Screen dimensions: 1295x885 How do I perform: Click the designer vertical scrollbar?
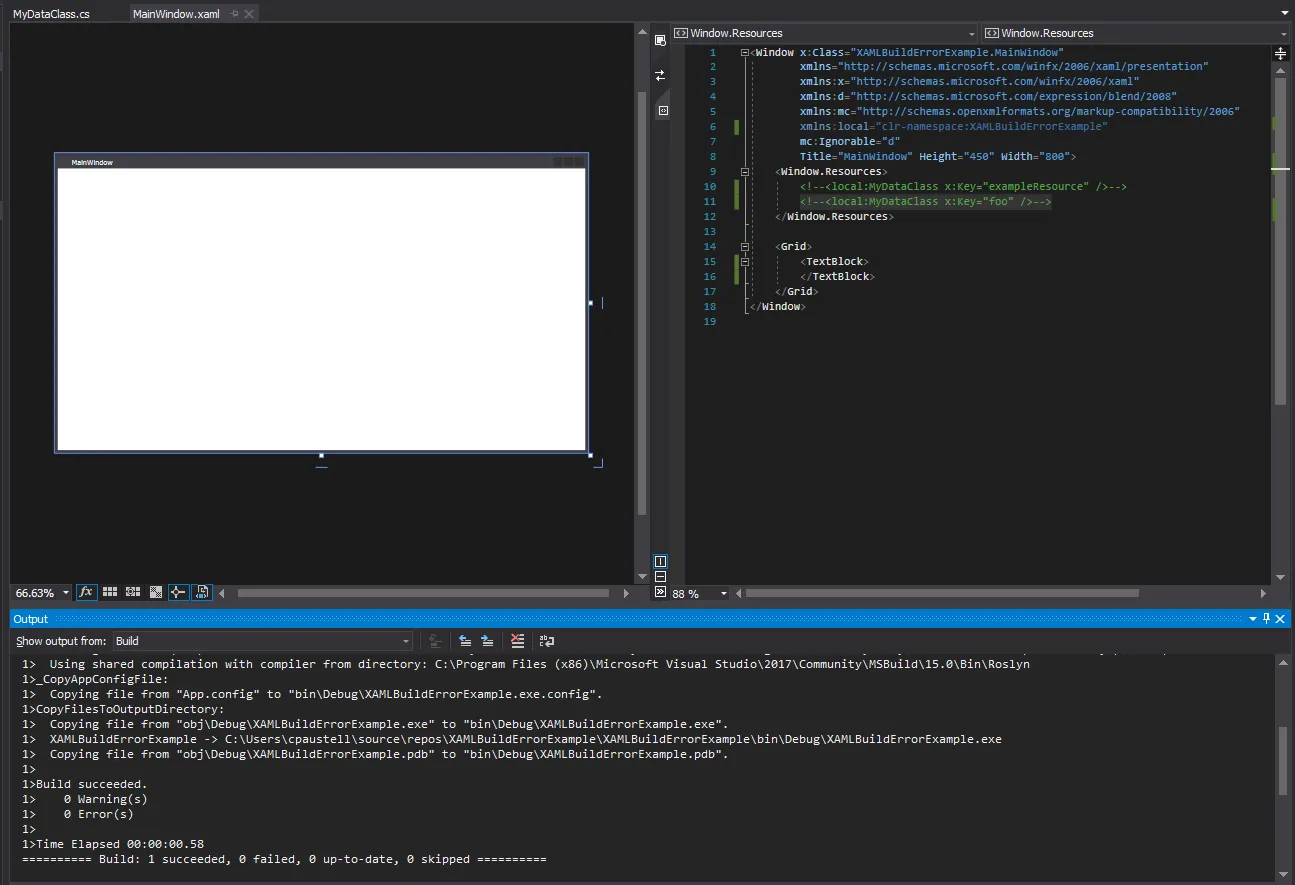pos(642,303)
